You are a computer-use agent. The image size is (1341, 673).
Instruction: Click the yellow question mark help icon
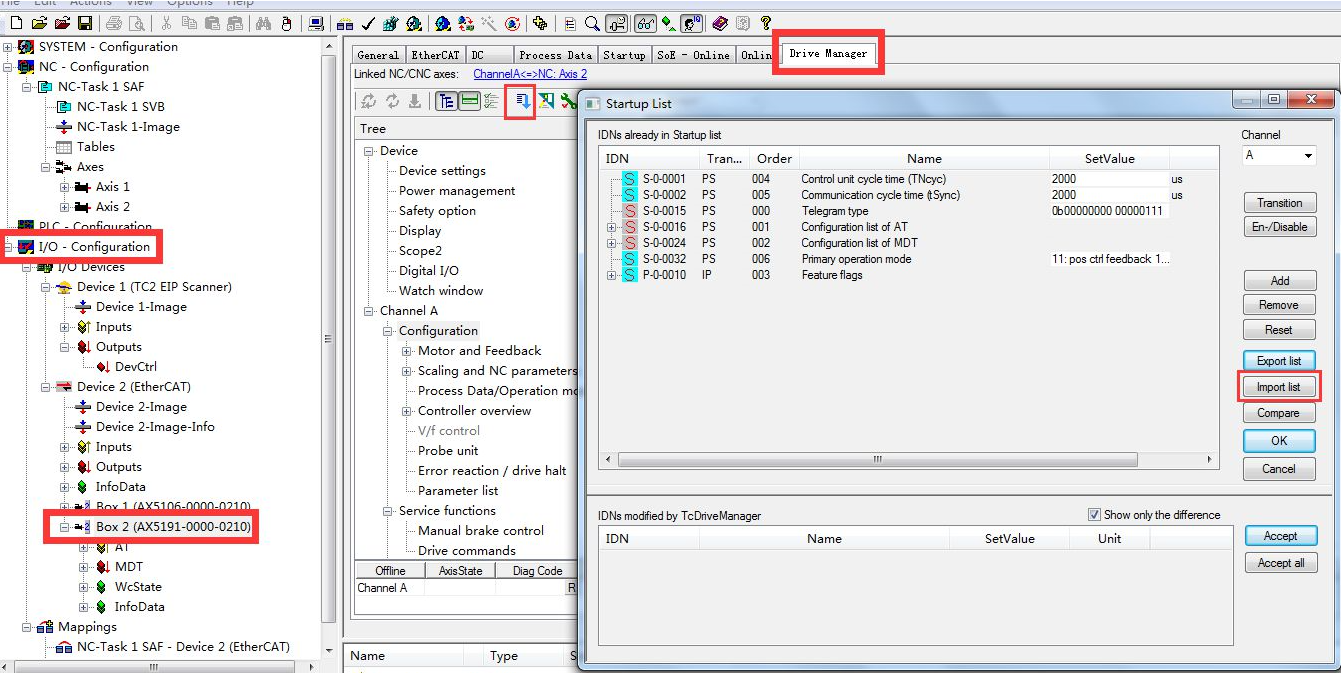(x=765, y=23)
